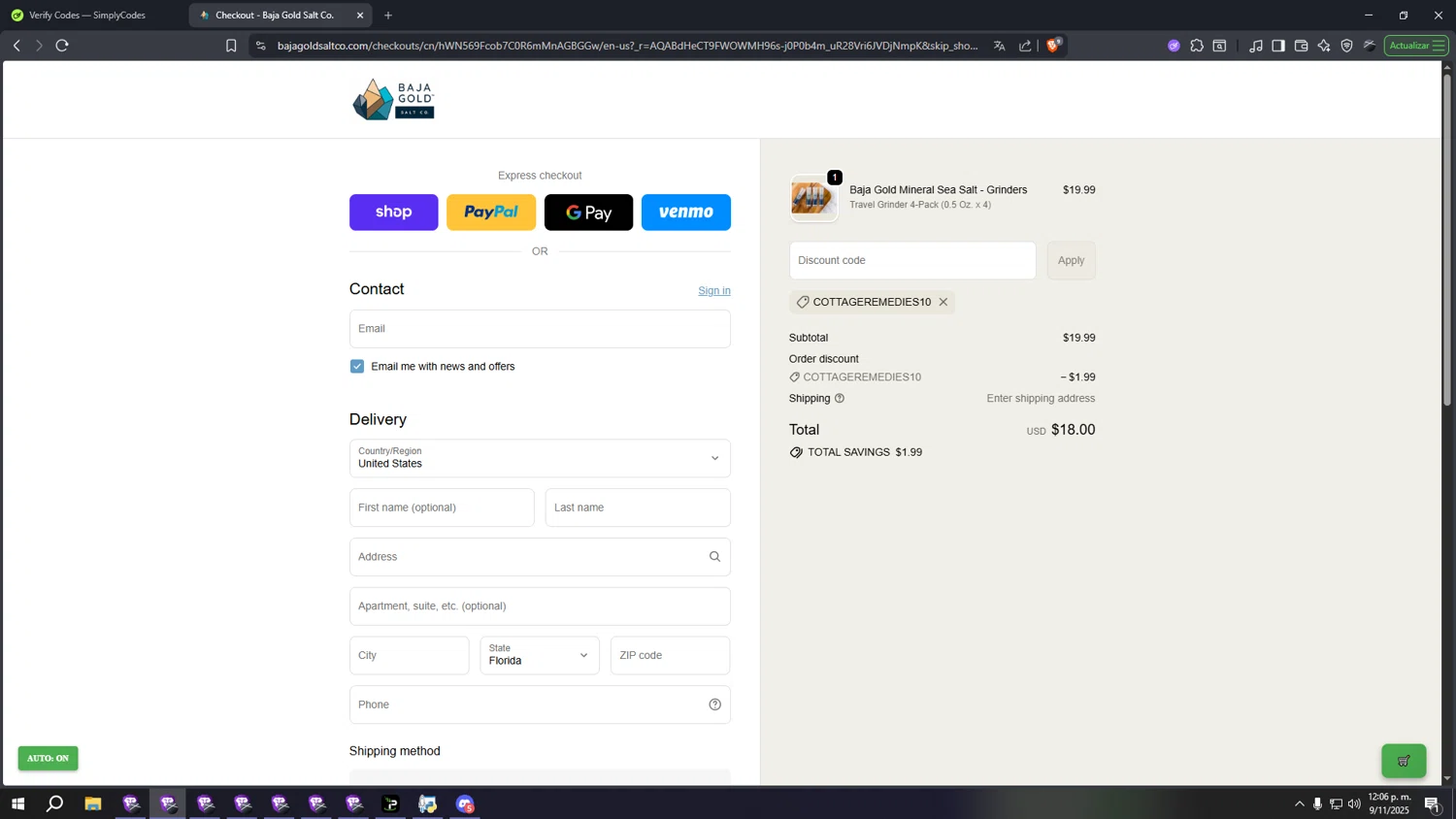
Task: Pay with PayPal express button
Action: pyautogui.click(x=491, y=213)
